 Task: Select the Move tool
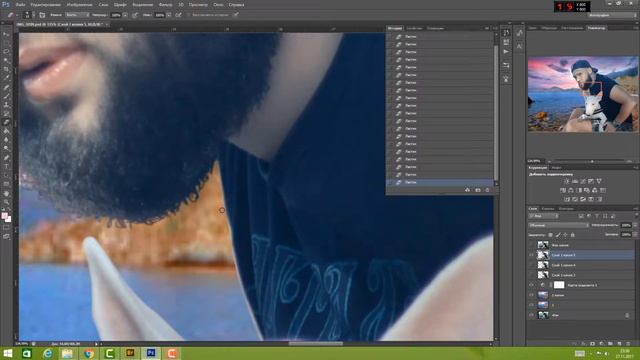6,34
